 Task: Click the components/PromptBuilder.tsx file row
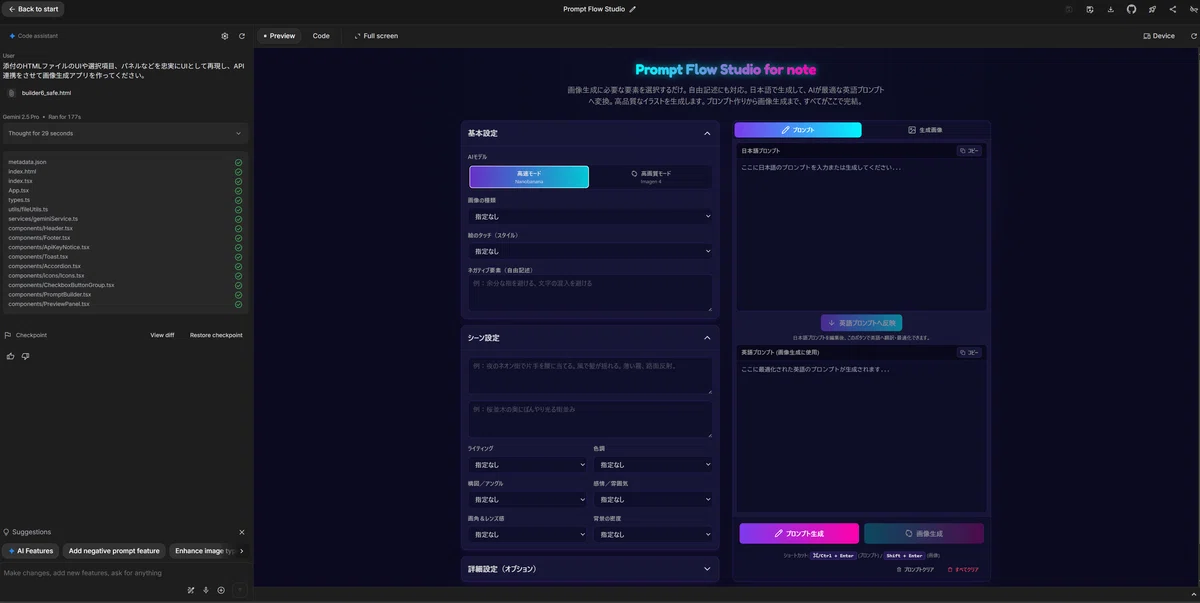[125, 294]
